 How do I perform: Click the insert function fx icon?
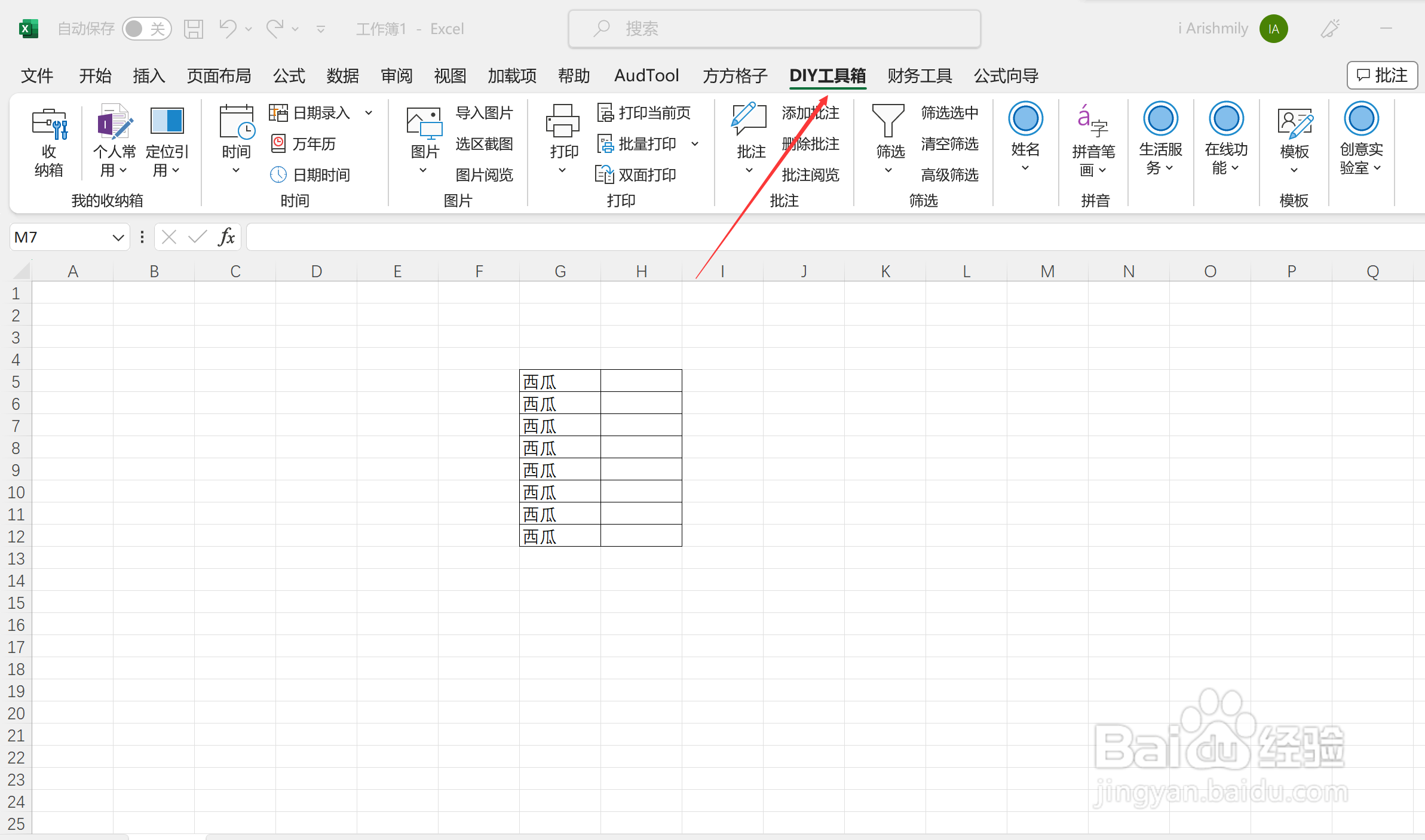pos(226,237)
